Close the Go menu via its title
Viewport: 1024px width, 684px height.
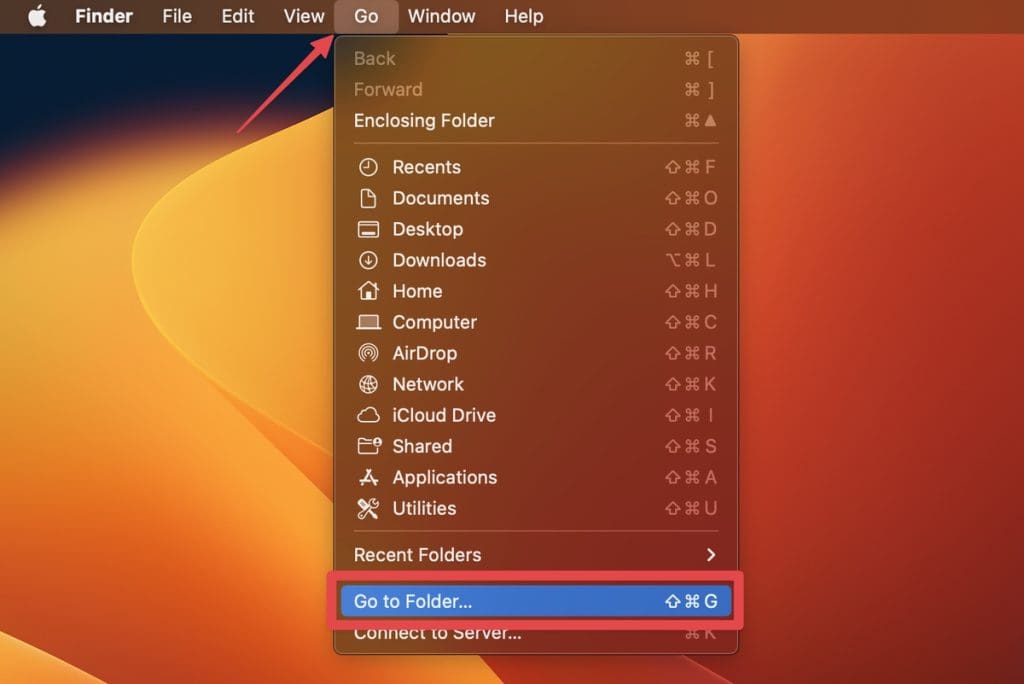point(366,16)
